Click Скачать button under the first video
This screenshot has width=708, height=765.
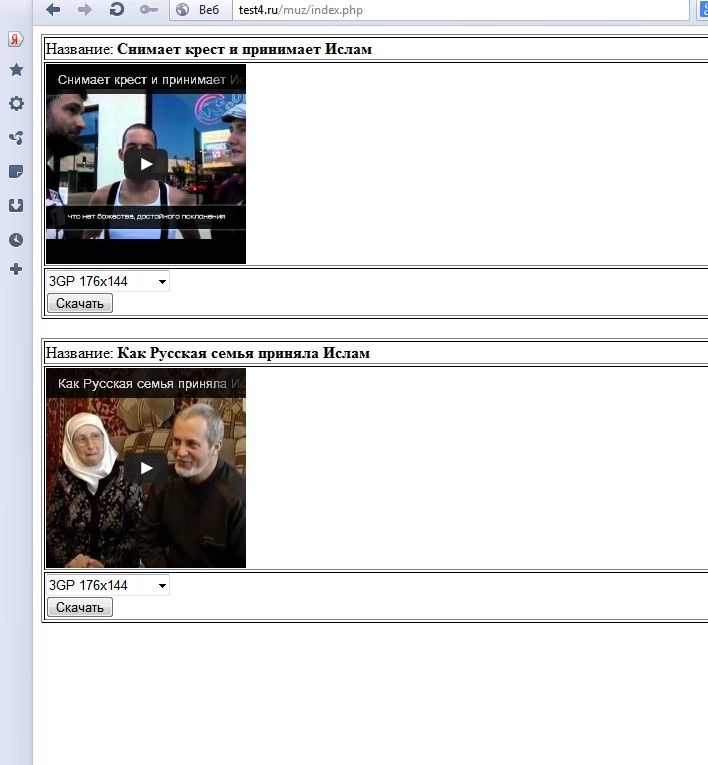(x=80, y=303)
